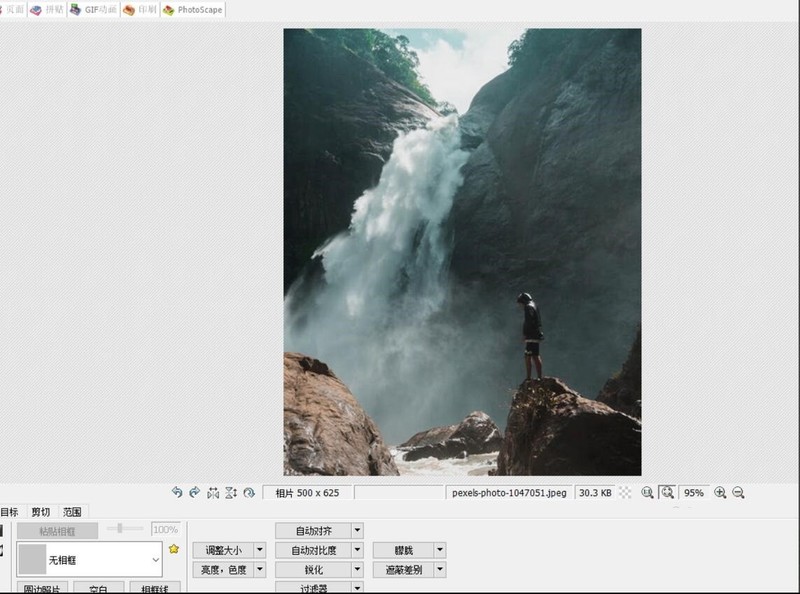Select the fit-to-window view icon

coord(667,491)
